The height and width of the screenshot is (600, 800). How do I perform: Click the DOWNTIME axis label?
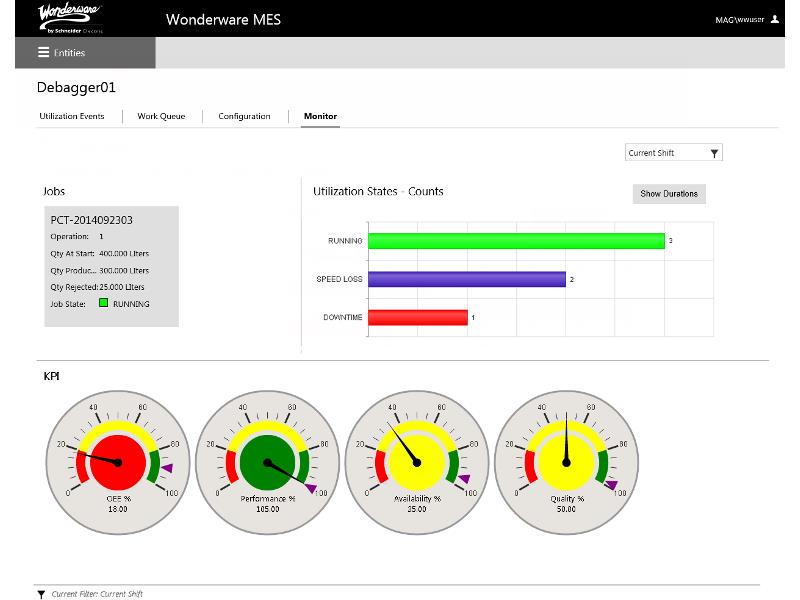pos(343,317)
